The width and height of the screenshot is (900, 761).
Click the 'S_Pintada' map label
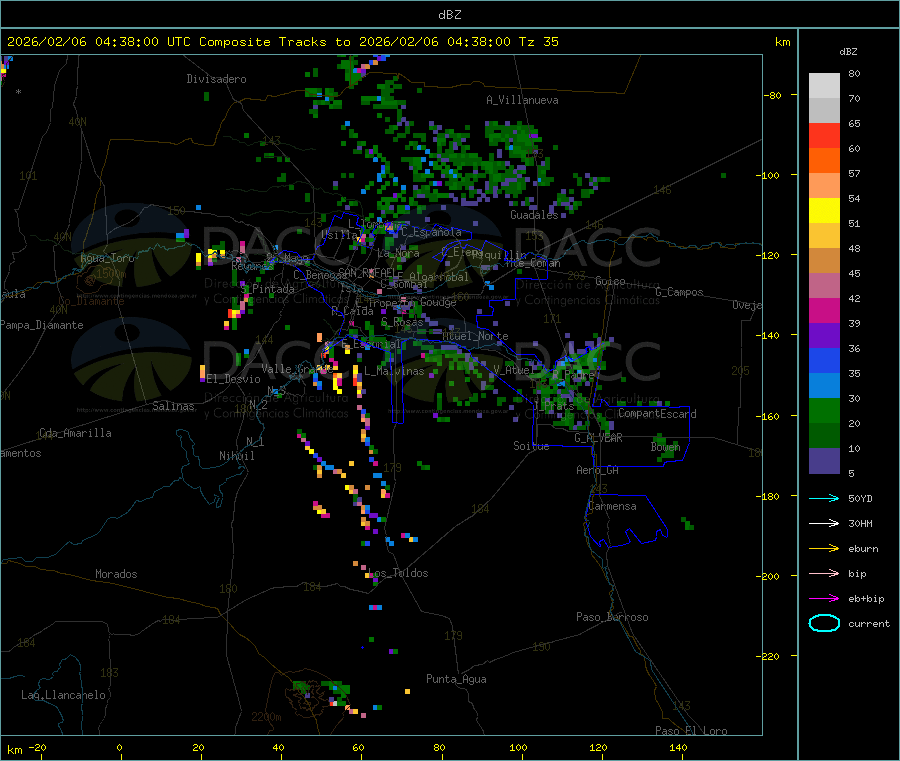coord(267,289)
